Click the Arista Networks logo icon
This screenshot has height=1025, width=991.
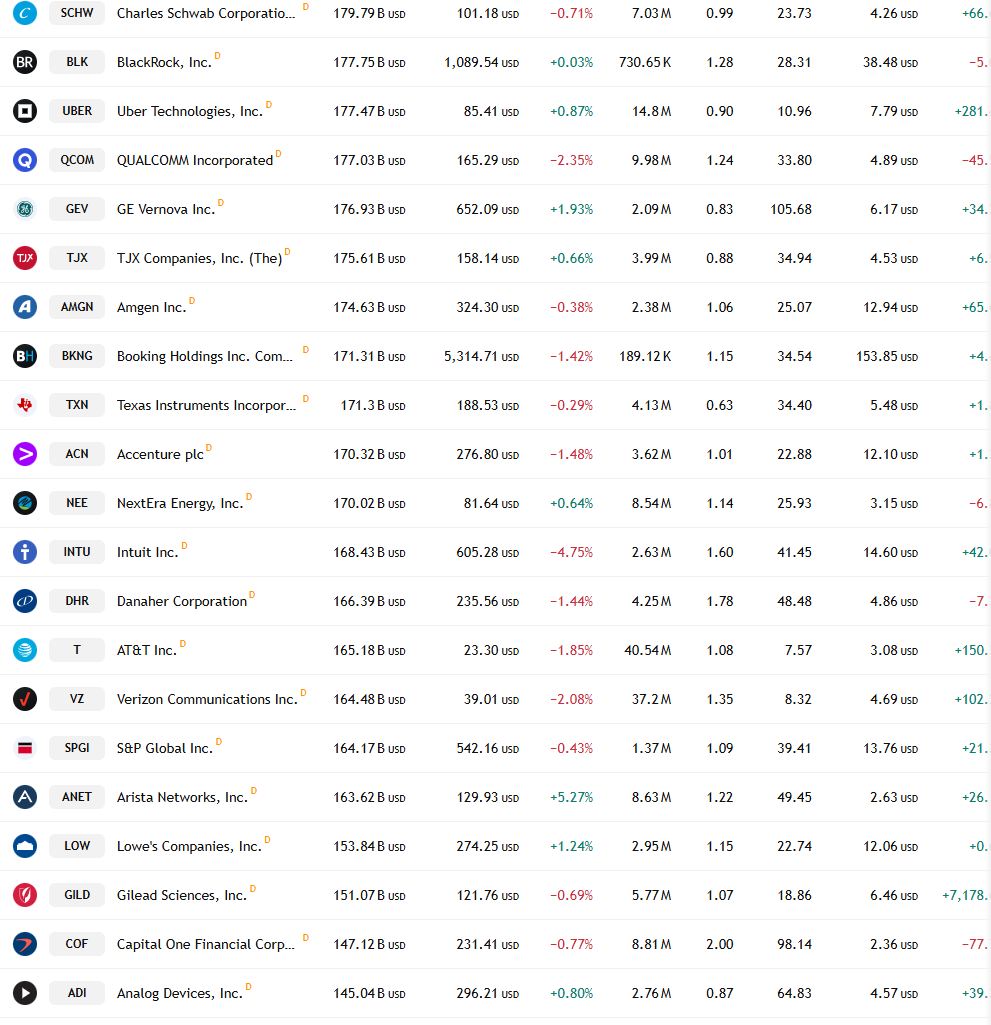pos(25,797)
